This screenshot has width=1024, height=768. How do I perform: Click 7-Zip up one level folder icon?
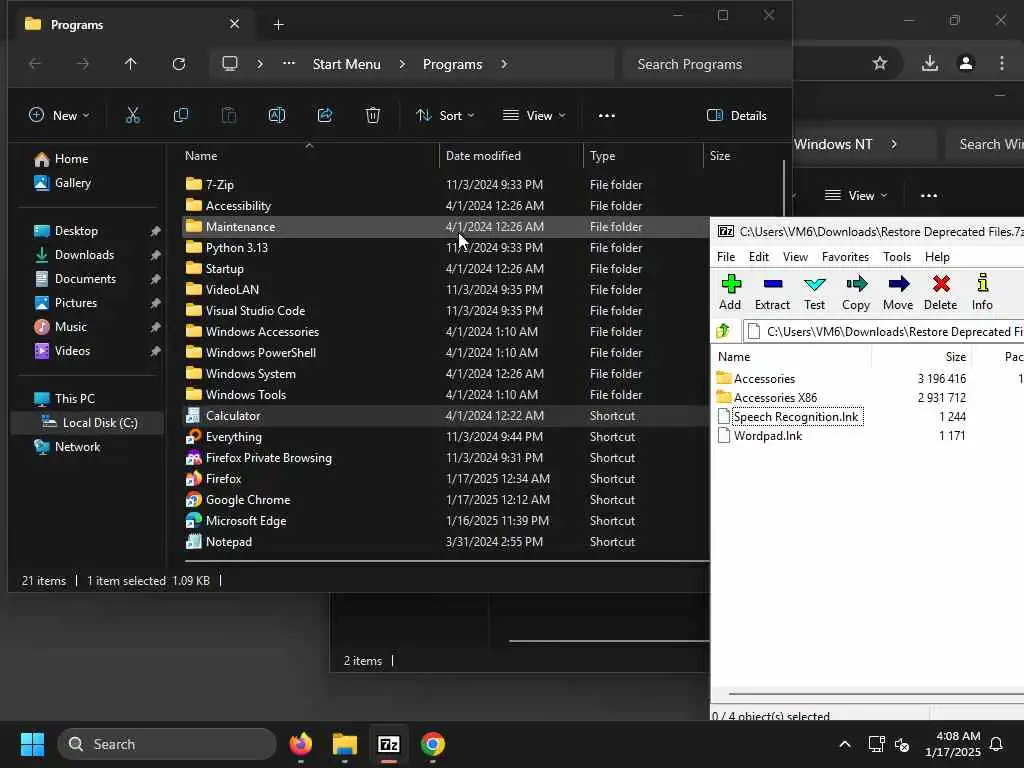pyautogui.click(x=723, y=331)
